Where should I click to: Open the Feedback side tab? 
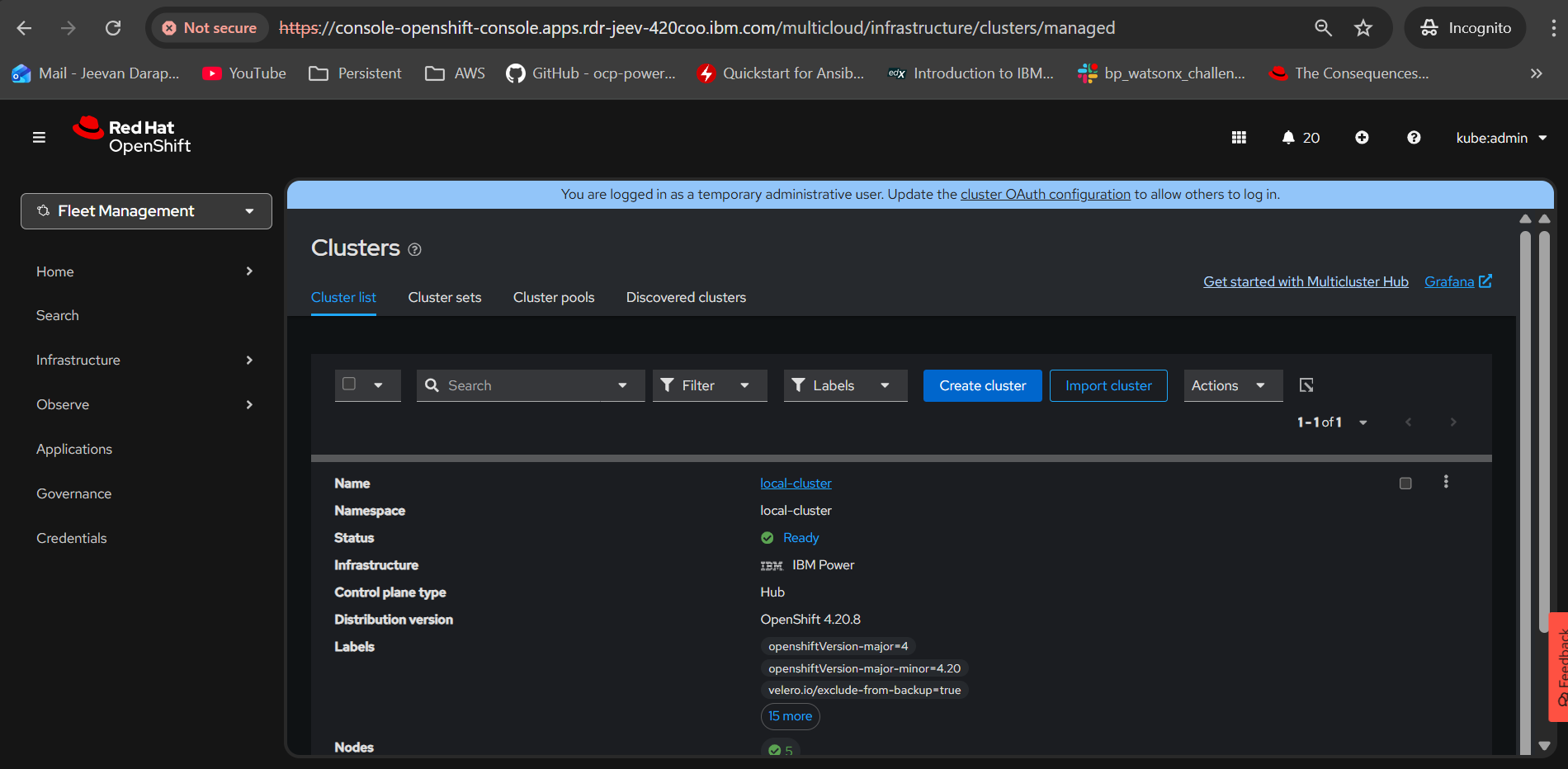(x=1558, y=667)
